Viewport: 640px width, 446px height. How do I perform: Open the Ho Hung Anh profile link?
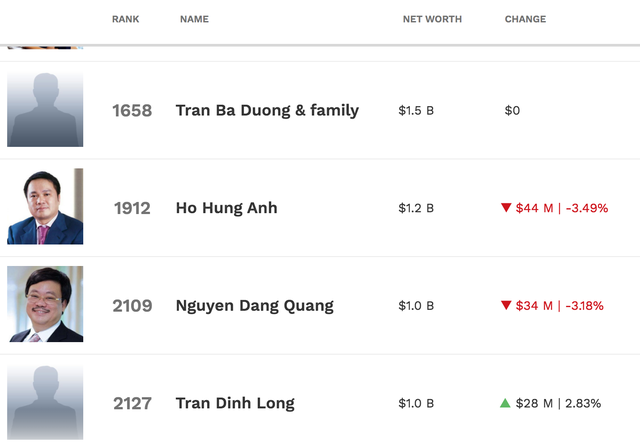point(226,208)
